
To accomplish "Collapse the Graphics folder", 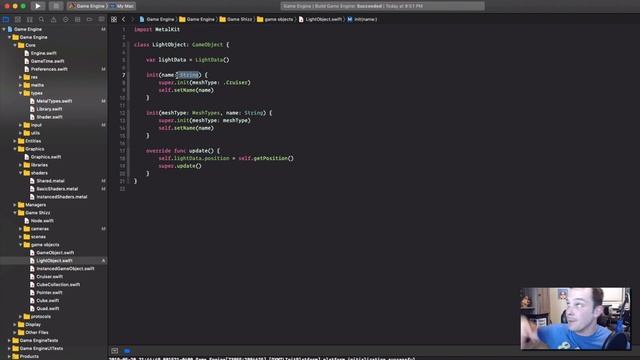I will (15, 149).
